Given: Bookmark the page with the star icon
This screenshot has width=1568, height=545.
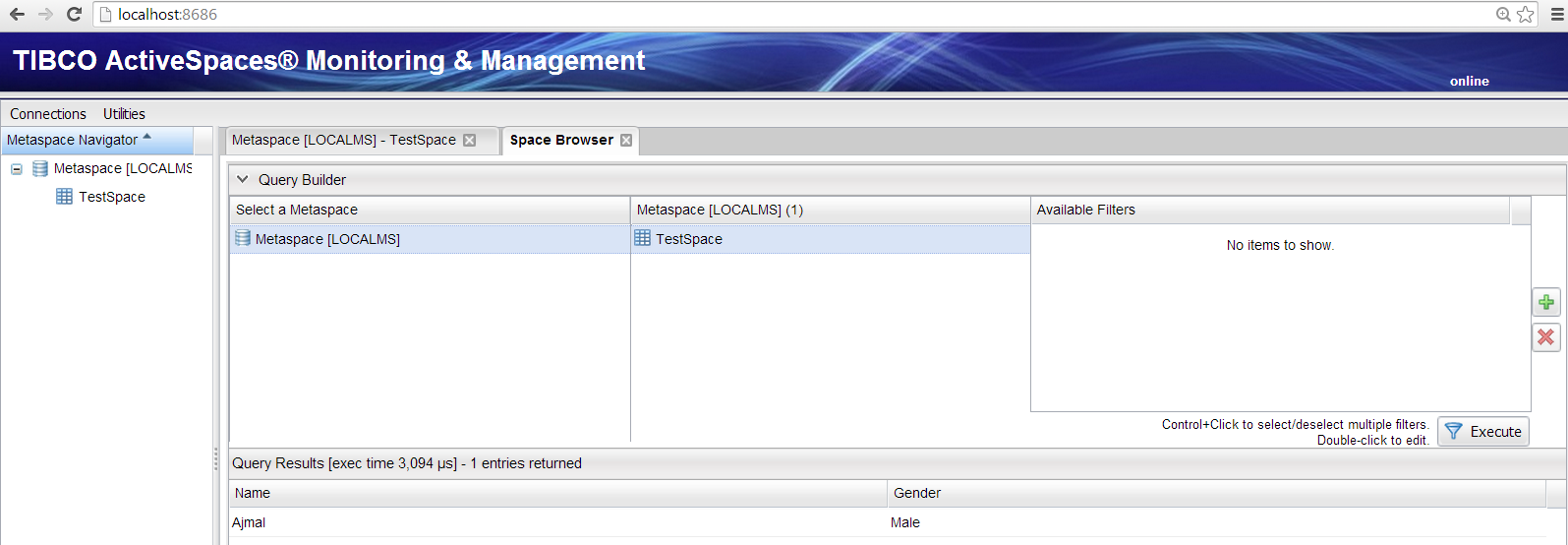Looking at the screenshot, I should 1525,15.
